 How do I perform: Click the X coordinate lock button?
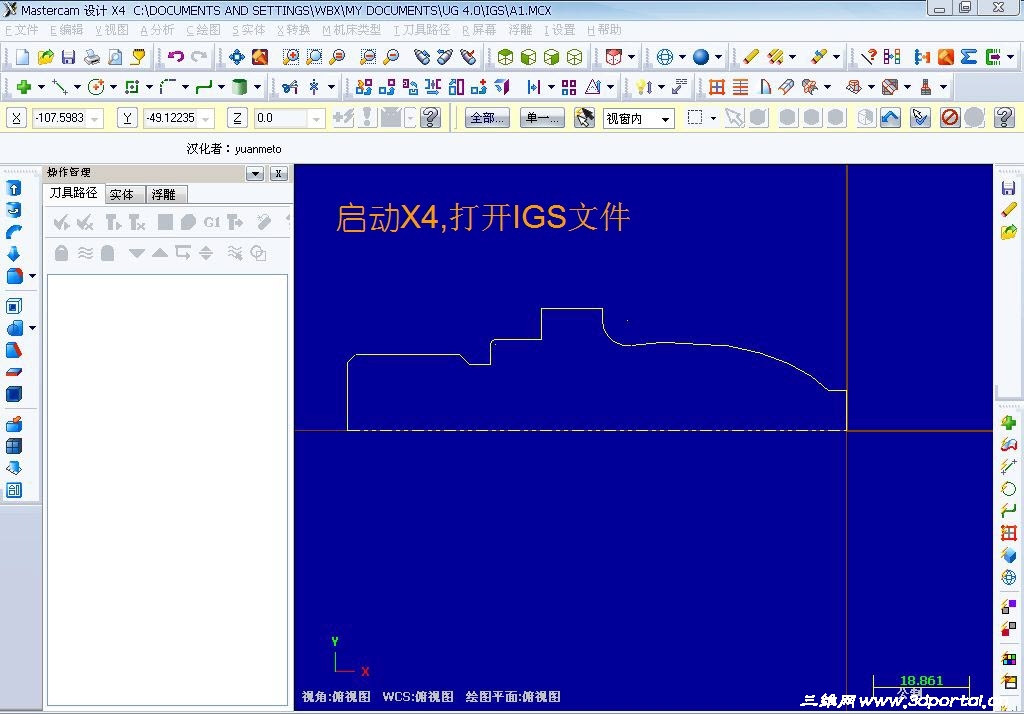click(16, 118)
